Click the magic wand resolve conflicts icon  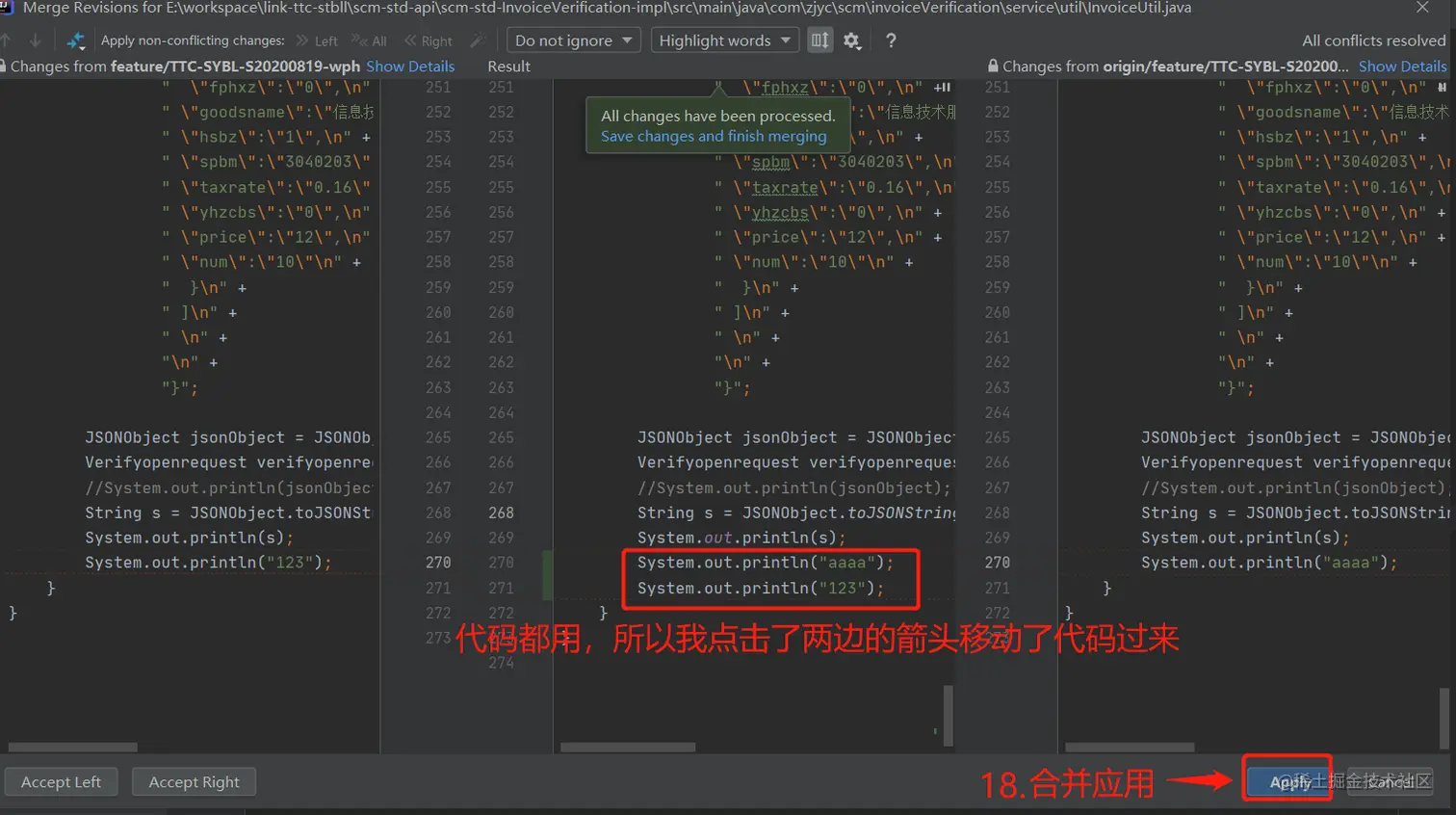[478, 40]
